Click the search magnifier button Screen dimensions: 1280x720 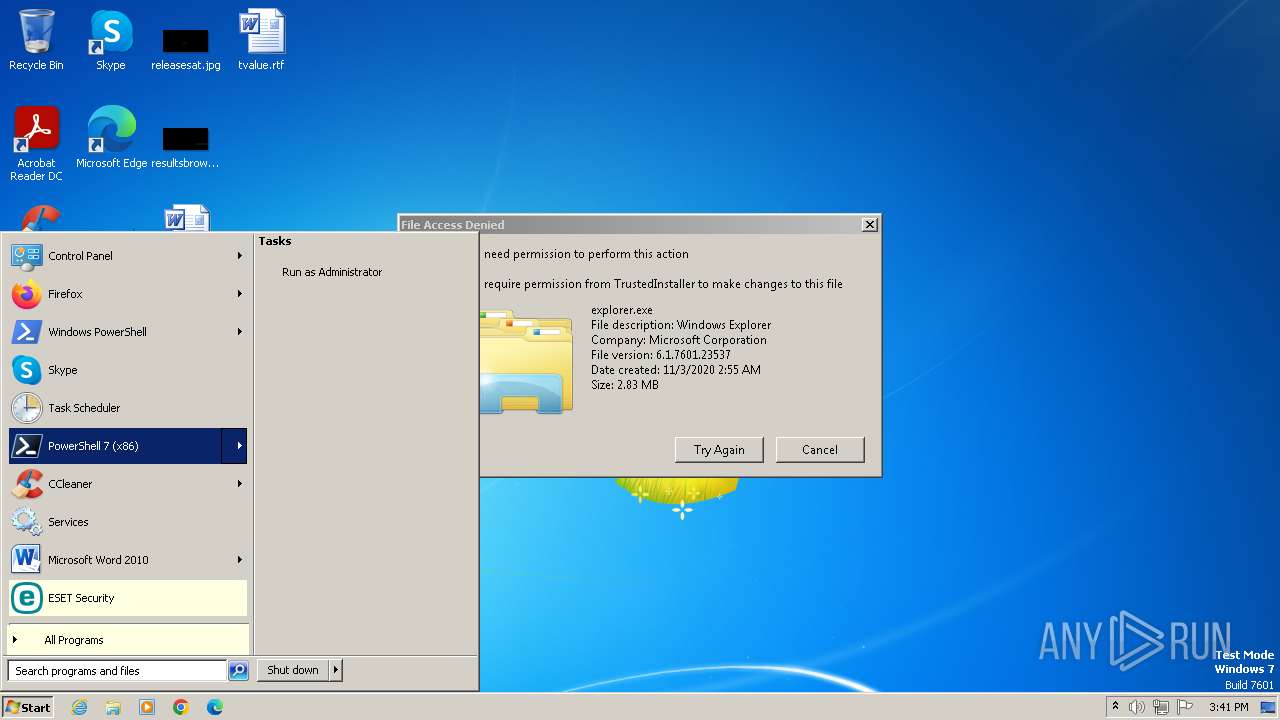click(238, 671)
